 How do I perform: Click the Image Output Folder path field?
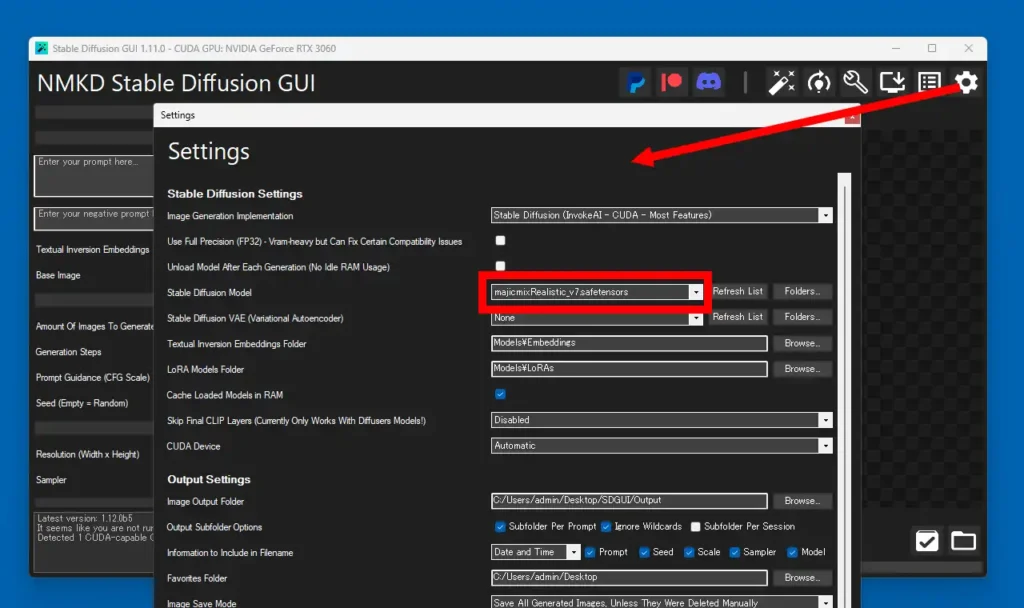pos(629,500)
